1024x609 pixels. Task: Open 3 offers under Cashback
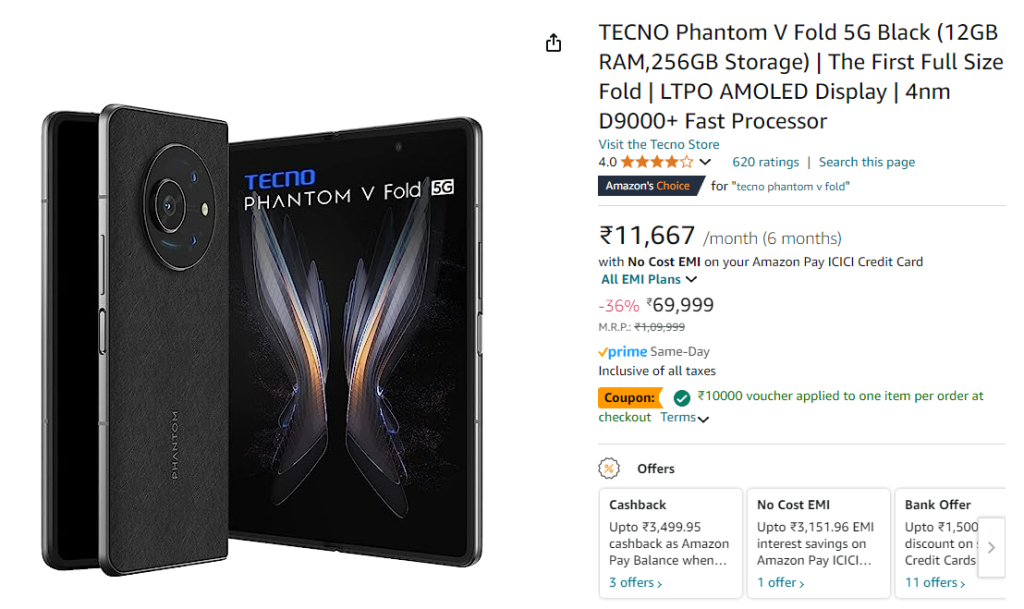pyautogui.click(x=635, y=583)
